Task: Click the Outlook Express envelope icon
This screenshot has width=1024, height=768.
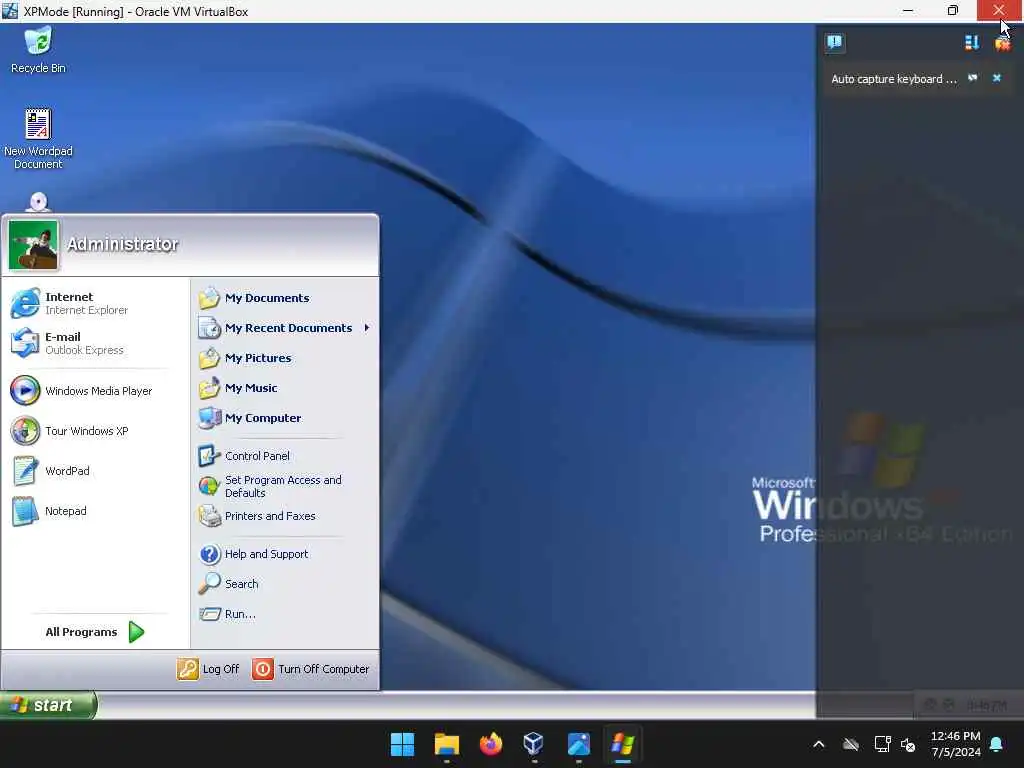Action: (25, 343)
